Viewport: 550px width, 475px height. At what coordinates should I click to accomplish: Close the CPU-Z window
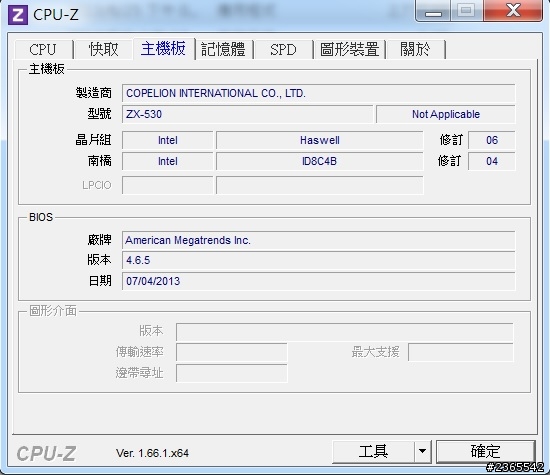tap(513, 11)
